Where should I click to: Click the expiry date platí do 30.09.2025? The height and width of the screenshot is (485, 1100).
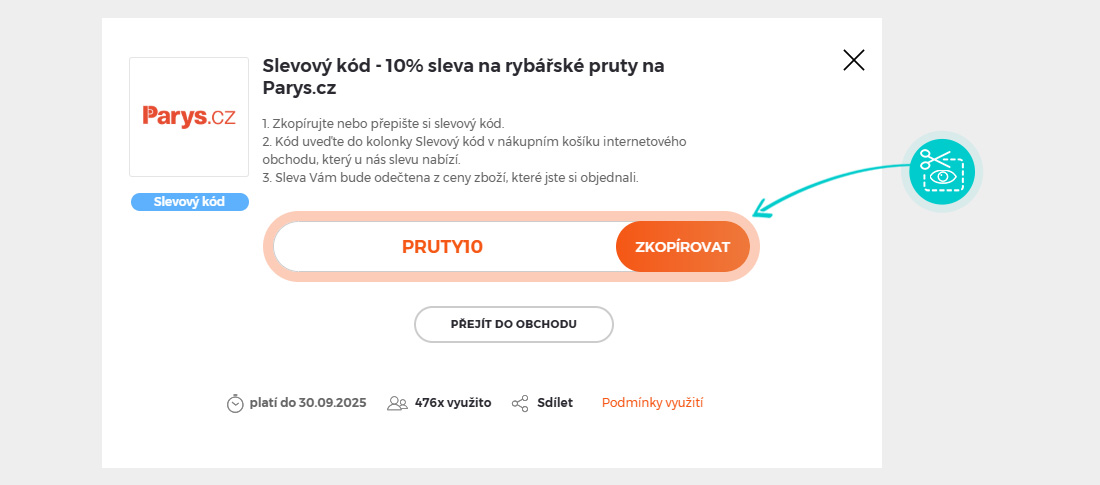(x=308, y=403)
